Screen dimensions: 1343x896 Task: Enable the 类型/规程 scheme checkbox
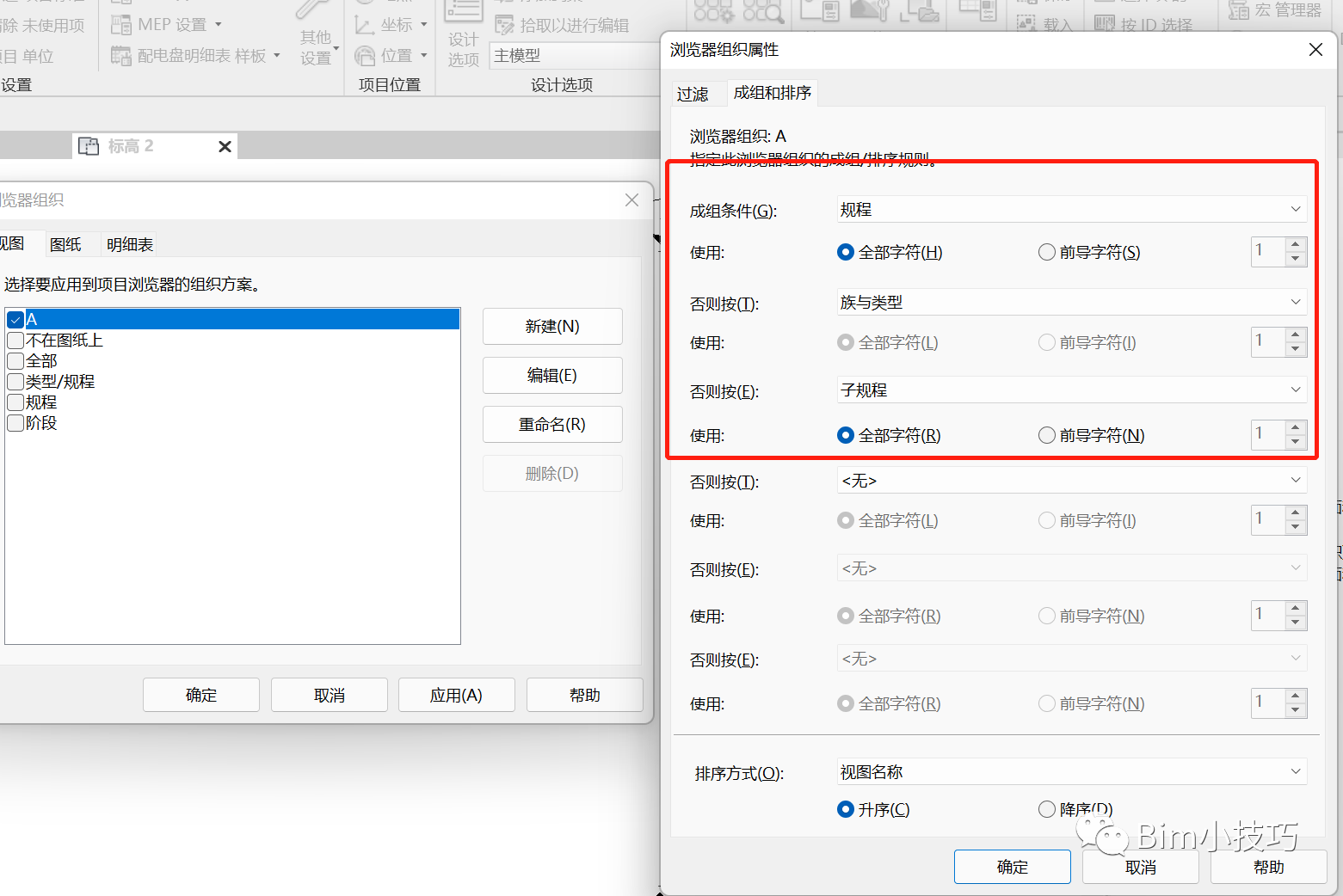[15, 382]
